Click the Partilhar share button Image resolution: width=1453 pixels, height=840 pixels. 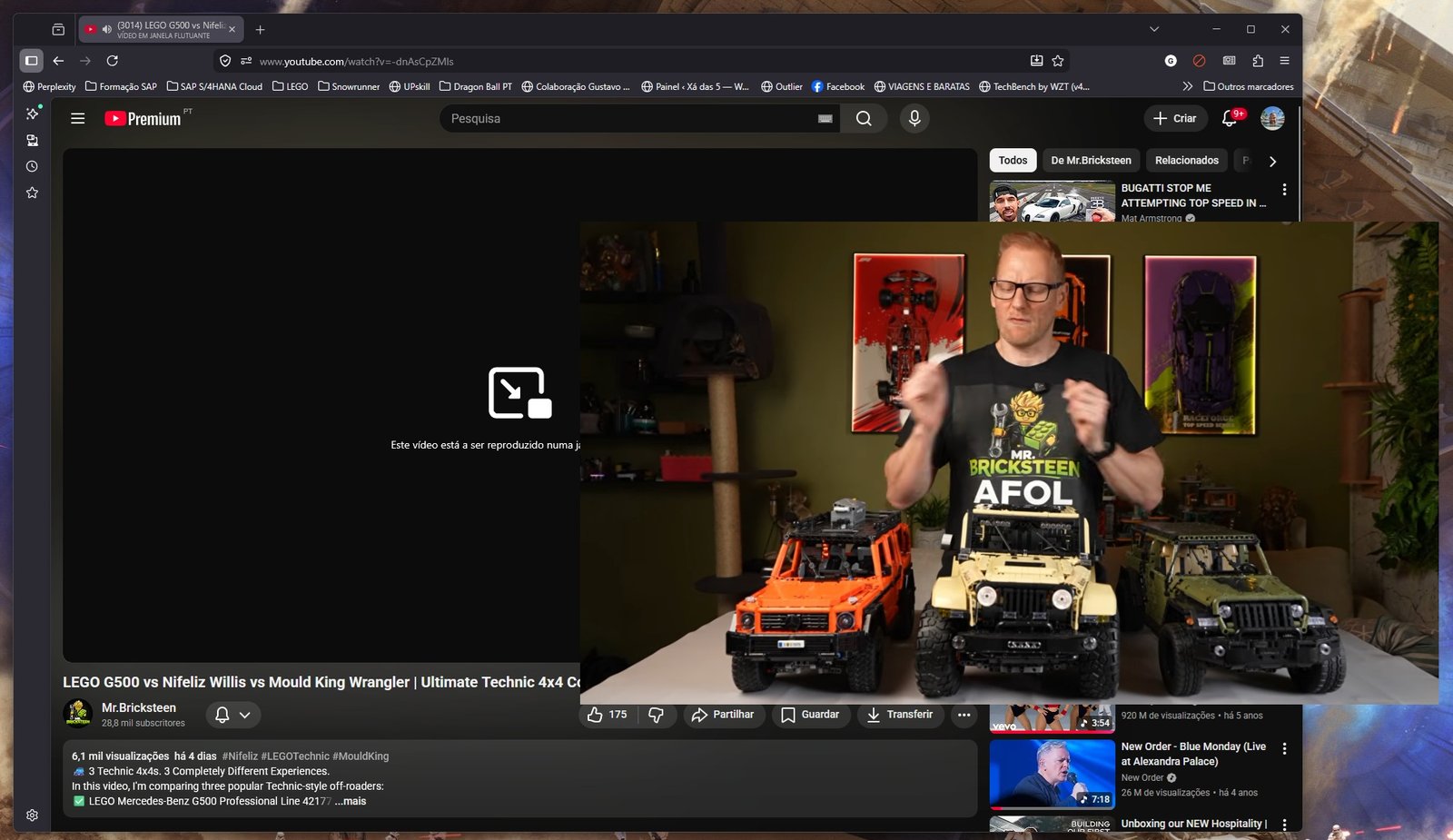coord(723,715)
